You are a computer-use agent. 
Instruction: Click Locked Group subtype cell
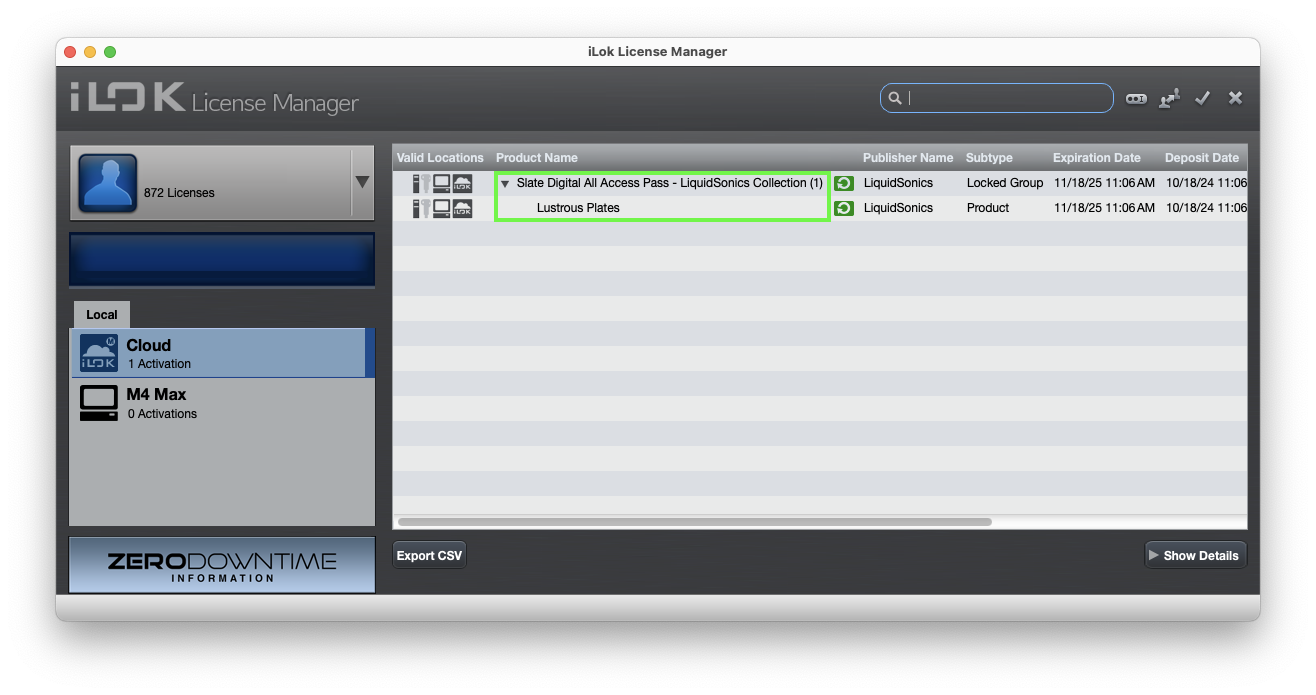click(x=1005, y=183)
